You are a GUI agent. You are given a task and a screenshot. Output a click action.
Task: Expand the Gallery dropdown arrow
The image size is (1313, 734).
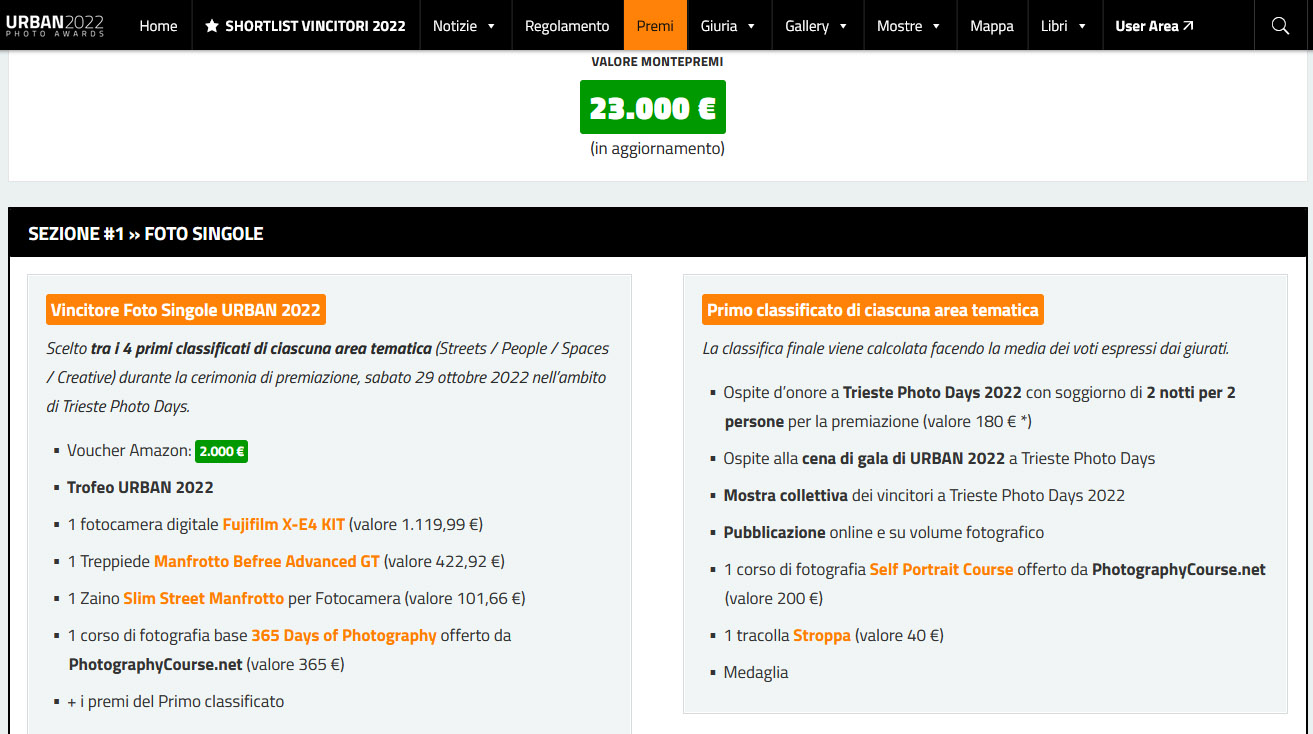pyautogui.click(x=843, y=27)
